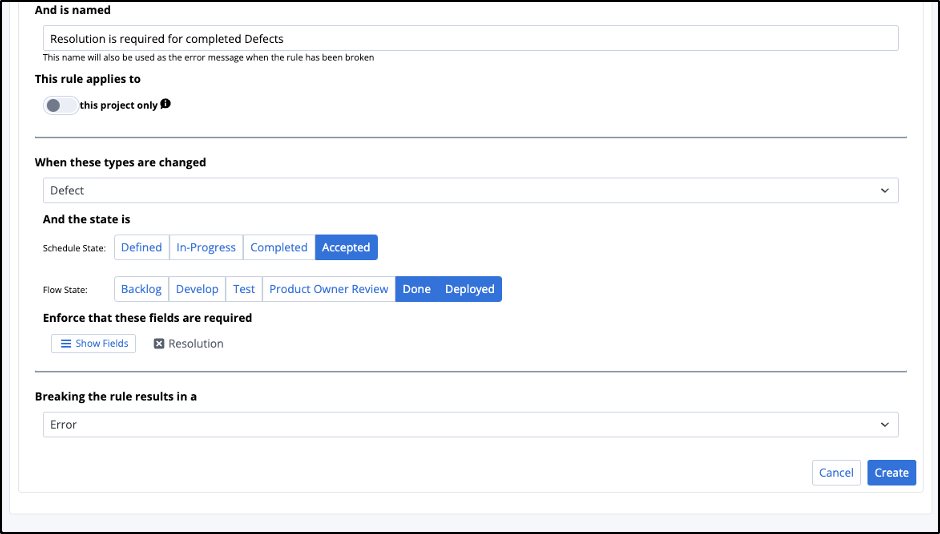The image size is (940, 534).
Task: Click Create to save the rule
Action: [x=891, y=473]
